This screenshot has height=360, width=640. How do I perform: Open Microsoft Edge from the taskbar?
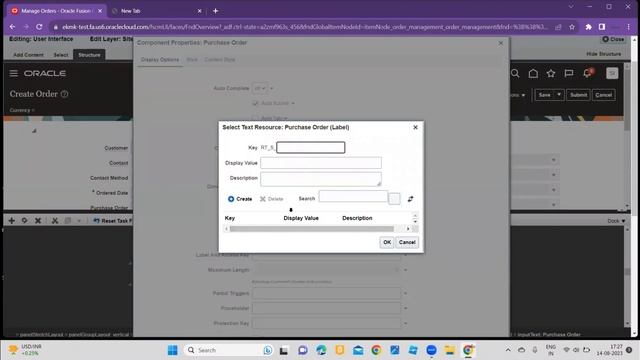coord(321,350)
